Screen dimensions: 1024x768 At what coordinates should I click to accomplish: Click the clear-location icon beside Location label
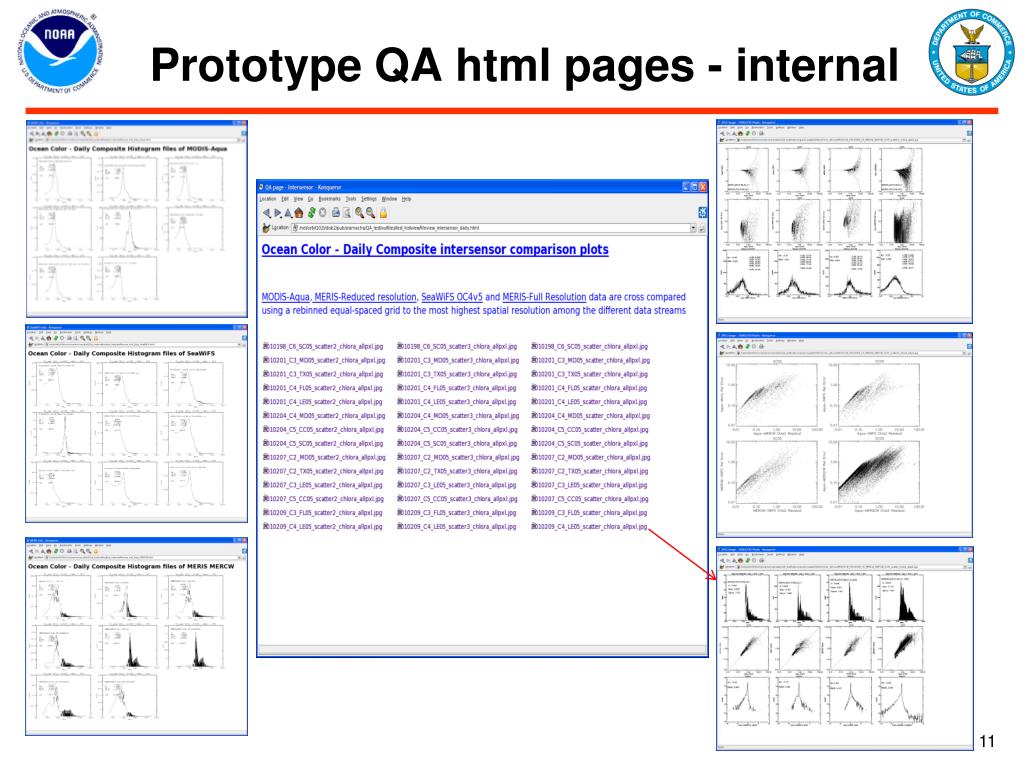point(266,228)
